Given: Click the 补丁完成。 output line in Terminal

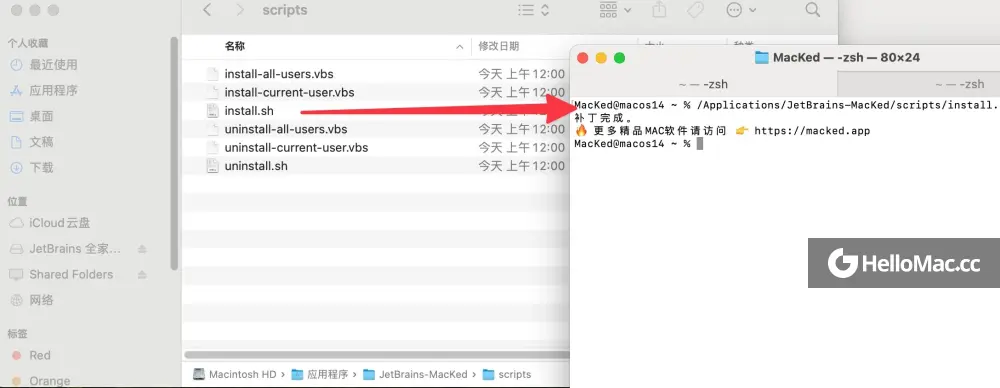Looking at the screenshot, I should [x=604, y=118].
